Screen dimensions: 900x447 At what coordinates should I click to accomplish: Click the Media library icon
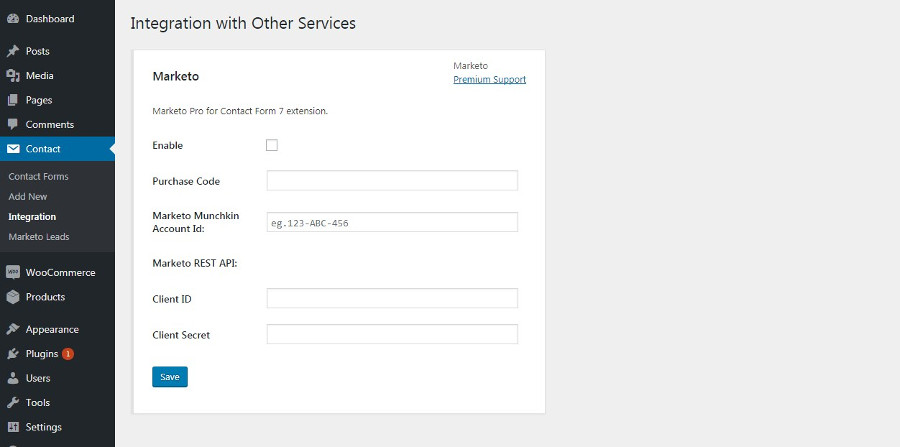pos(13,76)
